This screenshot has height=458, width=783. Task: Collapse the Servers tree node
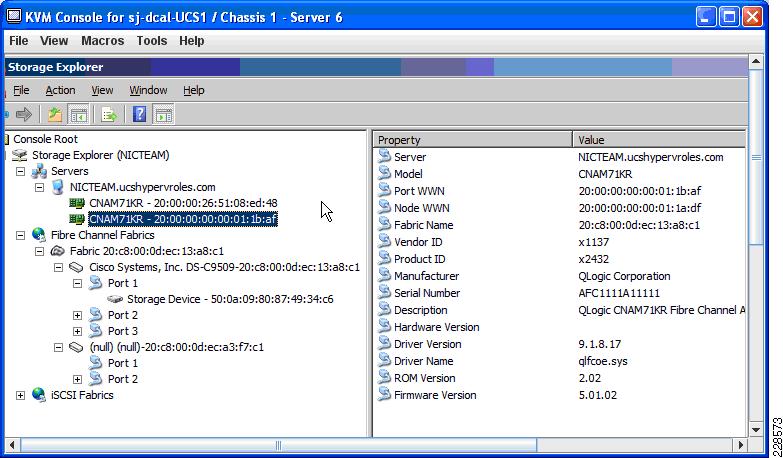(x=20, y=171)
